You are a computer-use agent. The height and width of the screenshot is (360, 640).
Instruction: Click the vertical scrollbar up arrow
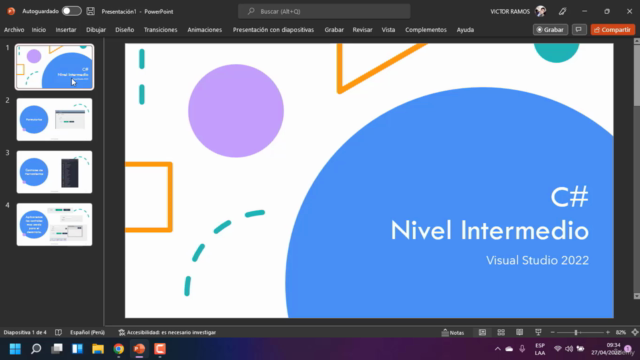[x=636, y=41]
